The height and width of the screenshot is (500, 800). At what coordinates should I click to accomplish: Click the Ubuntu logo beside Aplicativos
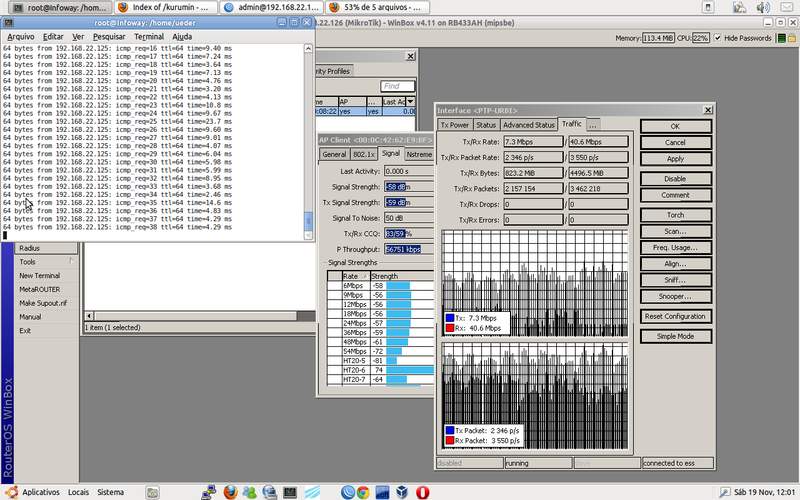[x=10, y=492]
